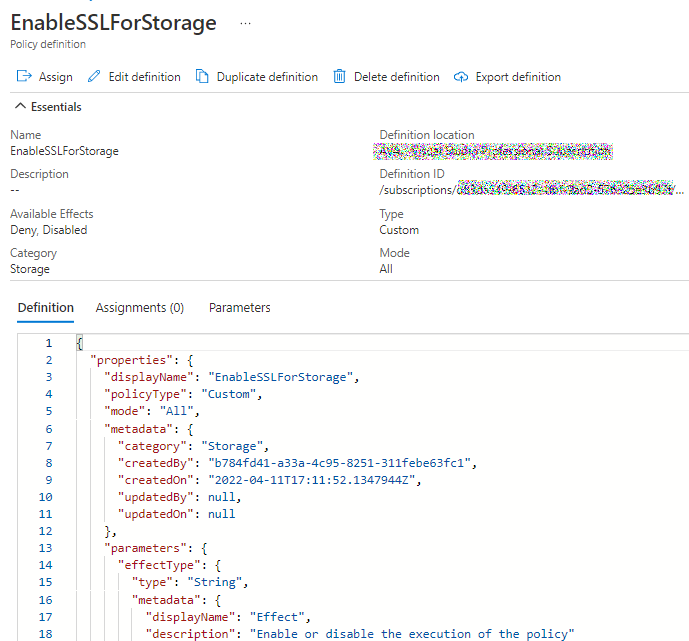Click the Assign arrow icon
The height and width of the screenshot is (641, 689).
[24, 77]
